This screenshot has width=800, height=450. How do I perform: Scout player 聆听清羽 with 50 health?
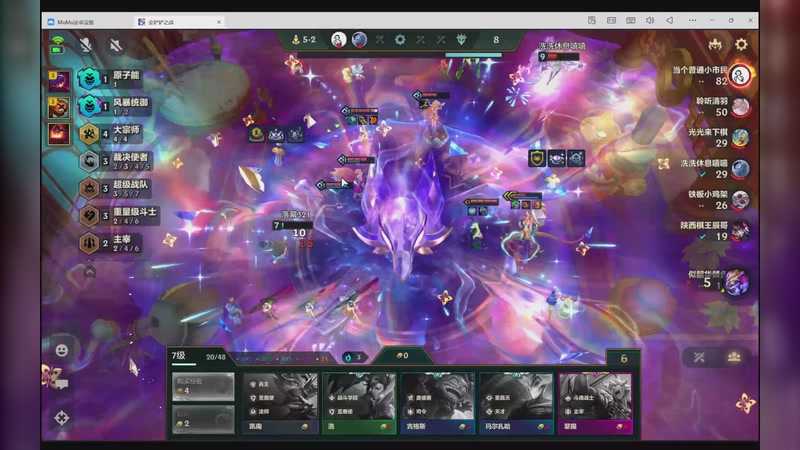click(722, 107)
